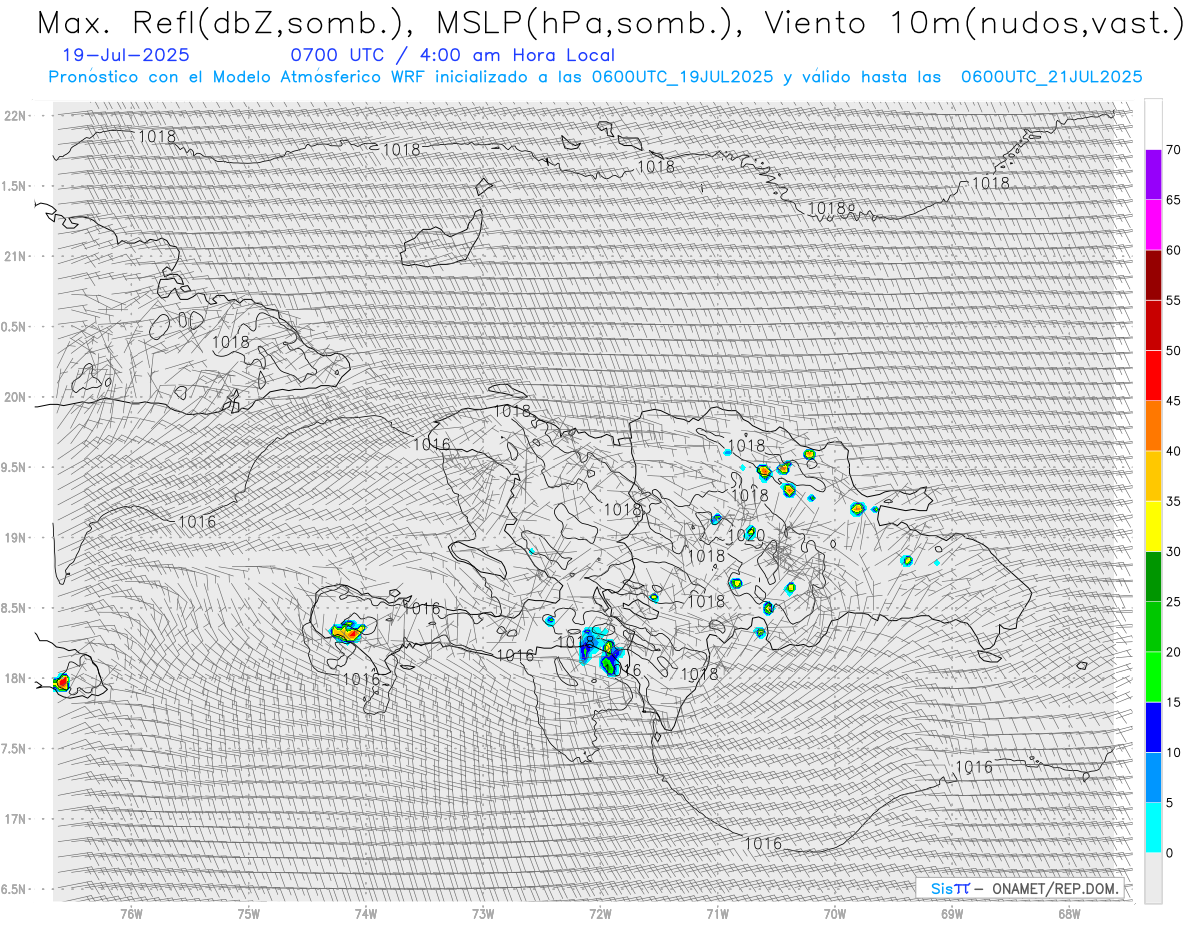1200x927 pixels.
Task: Click the colorbar tick label 30
Action: point(1173,552)
